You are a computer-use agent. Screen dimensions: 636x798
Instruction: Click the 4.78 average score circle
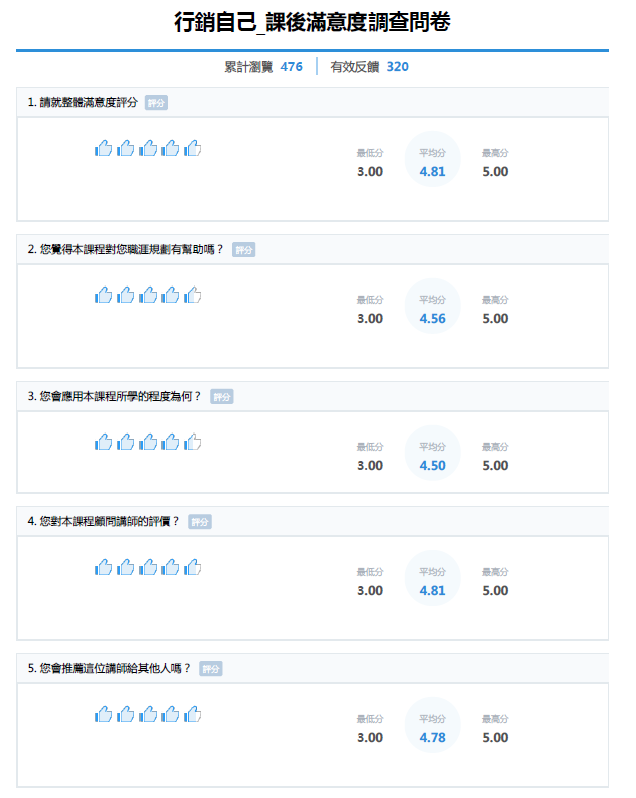432,726
